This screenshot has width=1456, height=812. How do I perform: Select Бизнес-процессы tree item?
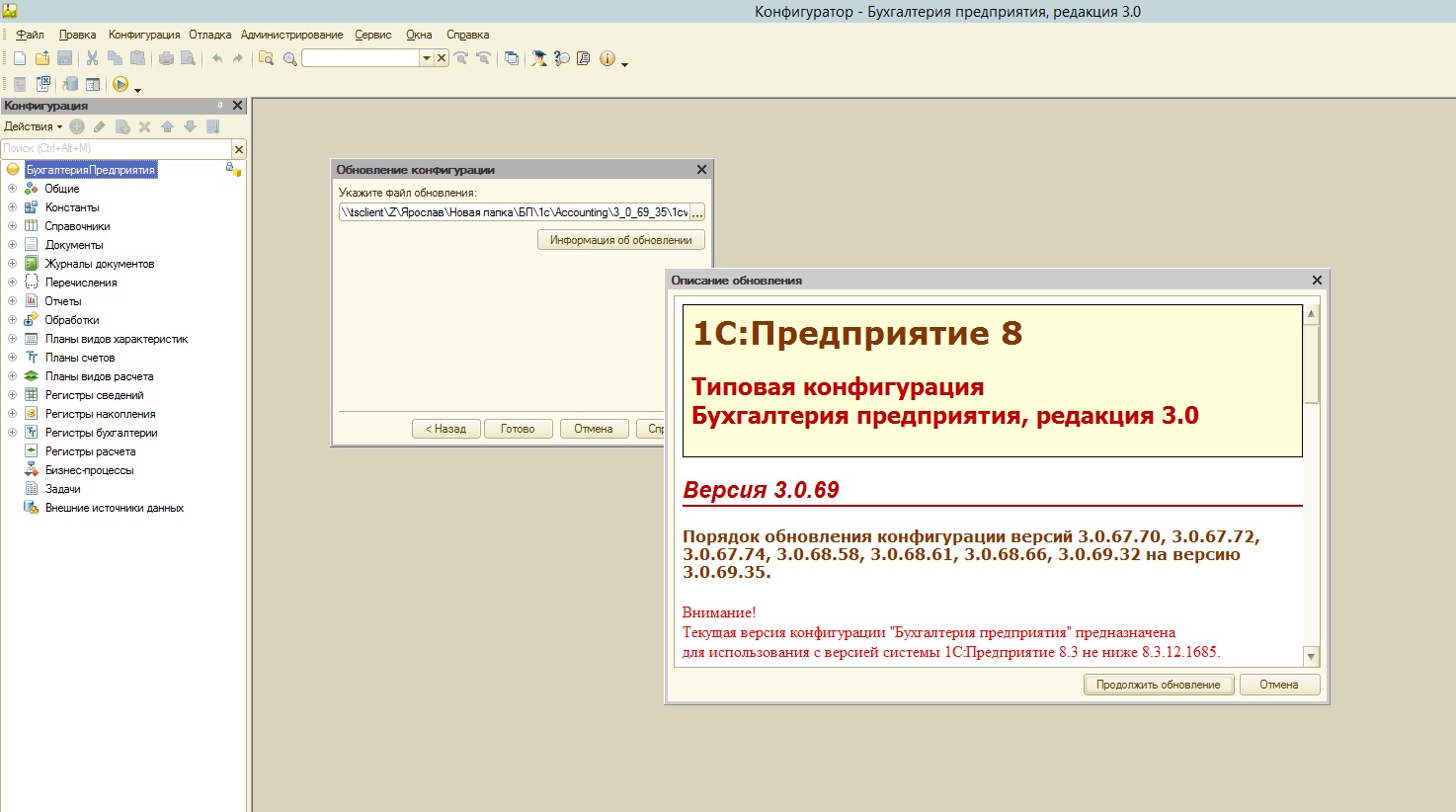point(89,470)
